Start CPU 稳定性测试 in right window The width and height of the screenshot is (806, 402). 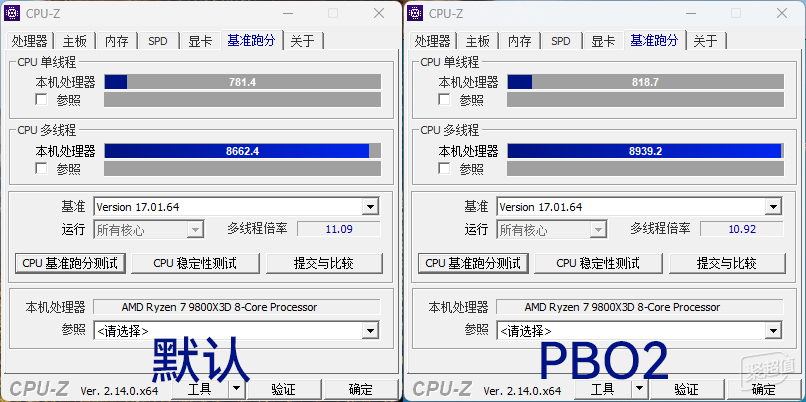point(598,264)
